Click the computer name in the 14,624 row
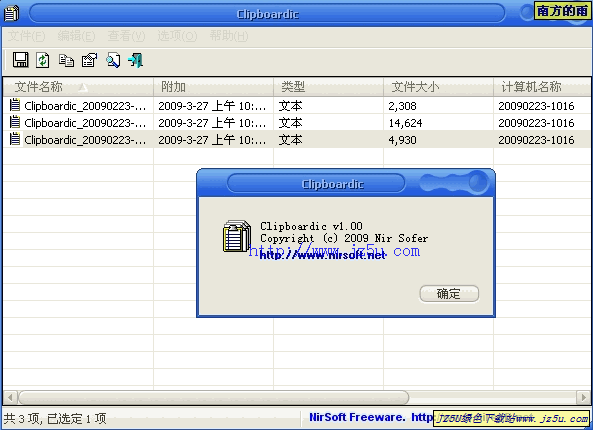The width and height of the screenshot is (593, 430). pyautogui.click(x=536, y=123)
